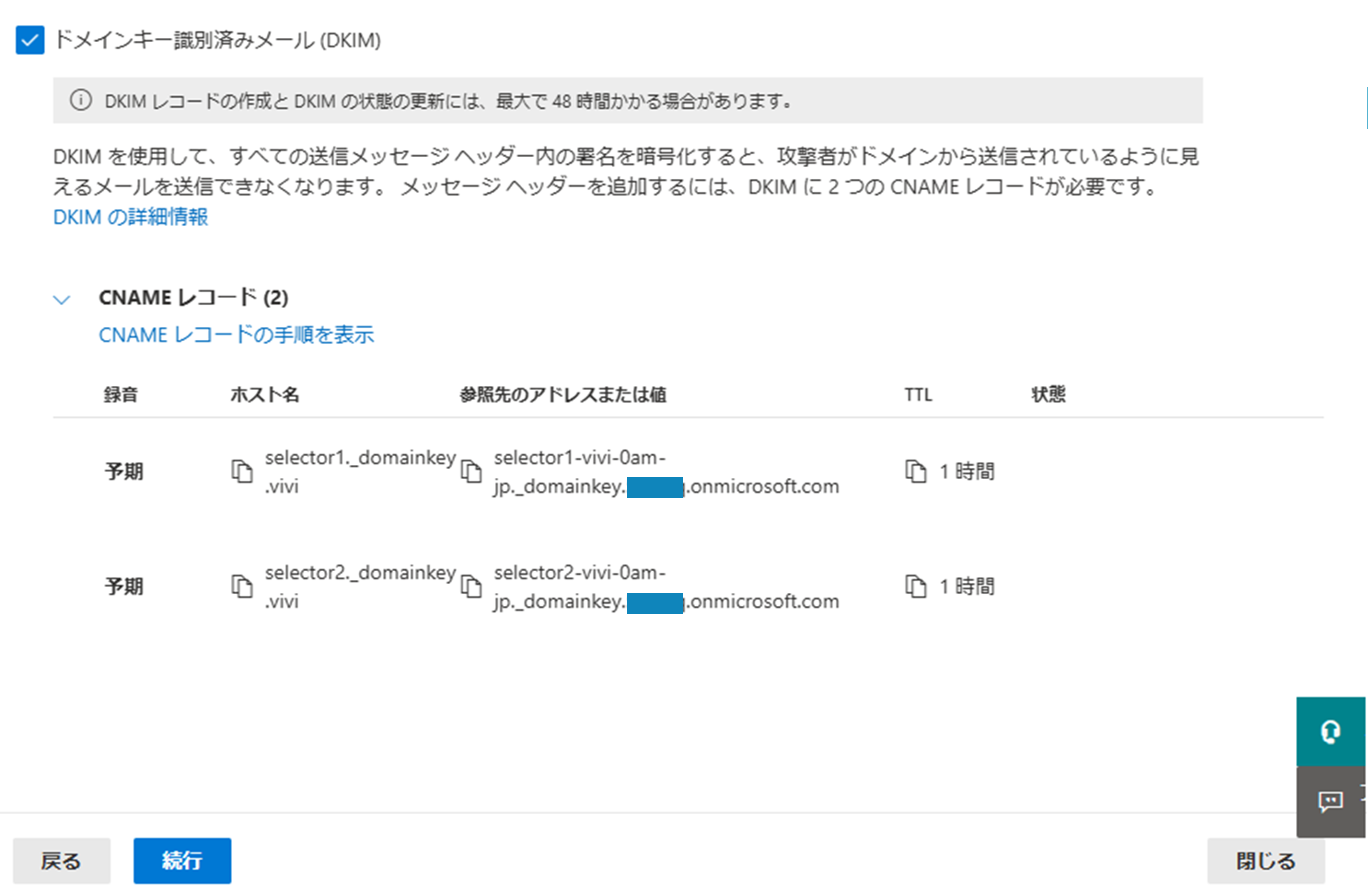Copy TTL value in selector2 row
The height and width of the screenshot is (891, 1368).
(x=915, y=585)
